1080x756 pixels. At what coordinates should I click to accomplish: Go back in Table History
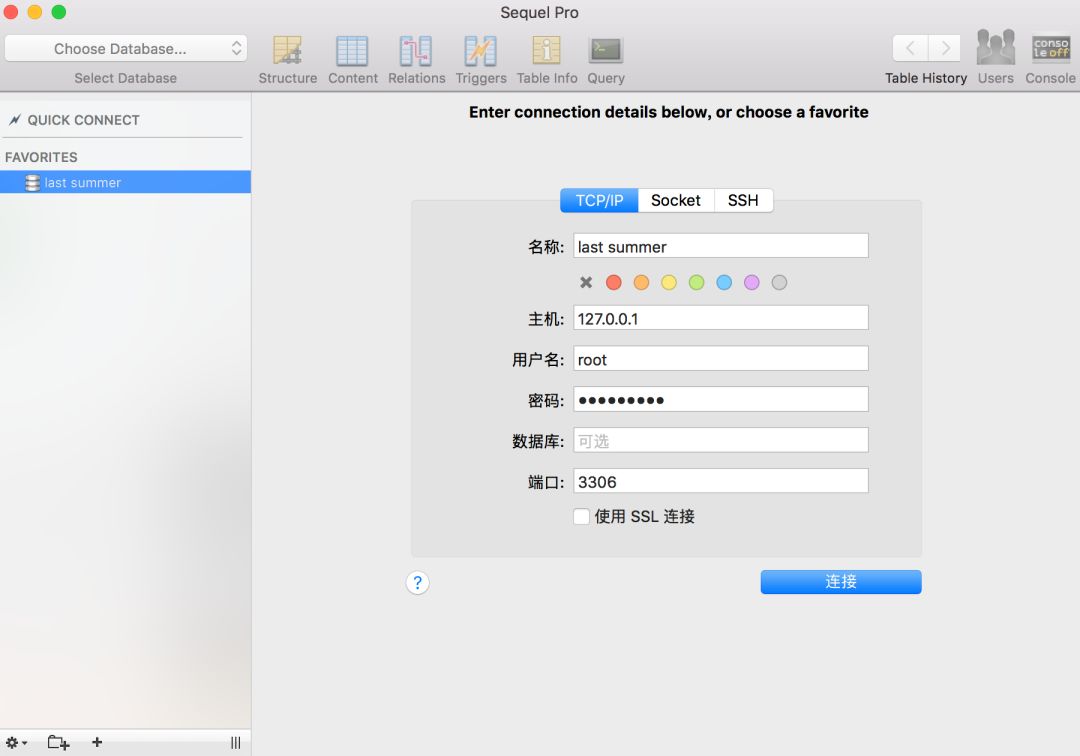[910, 48]
